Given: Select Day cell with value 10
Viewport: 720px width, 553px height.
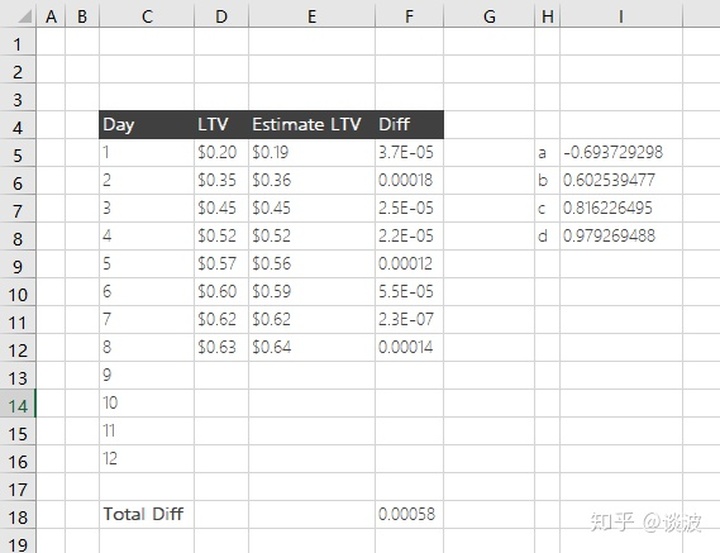Looking at the screenshot, I should [x=147, y=403].
